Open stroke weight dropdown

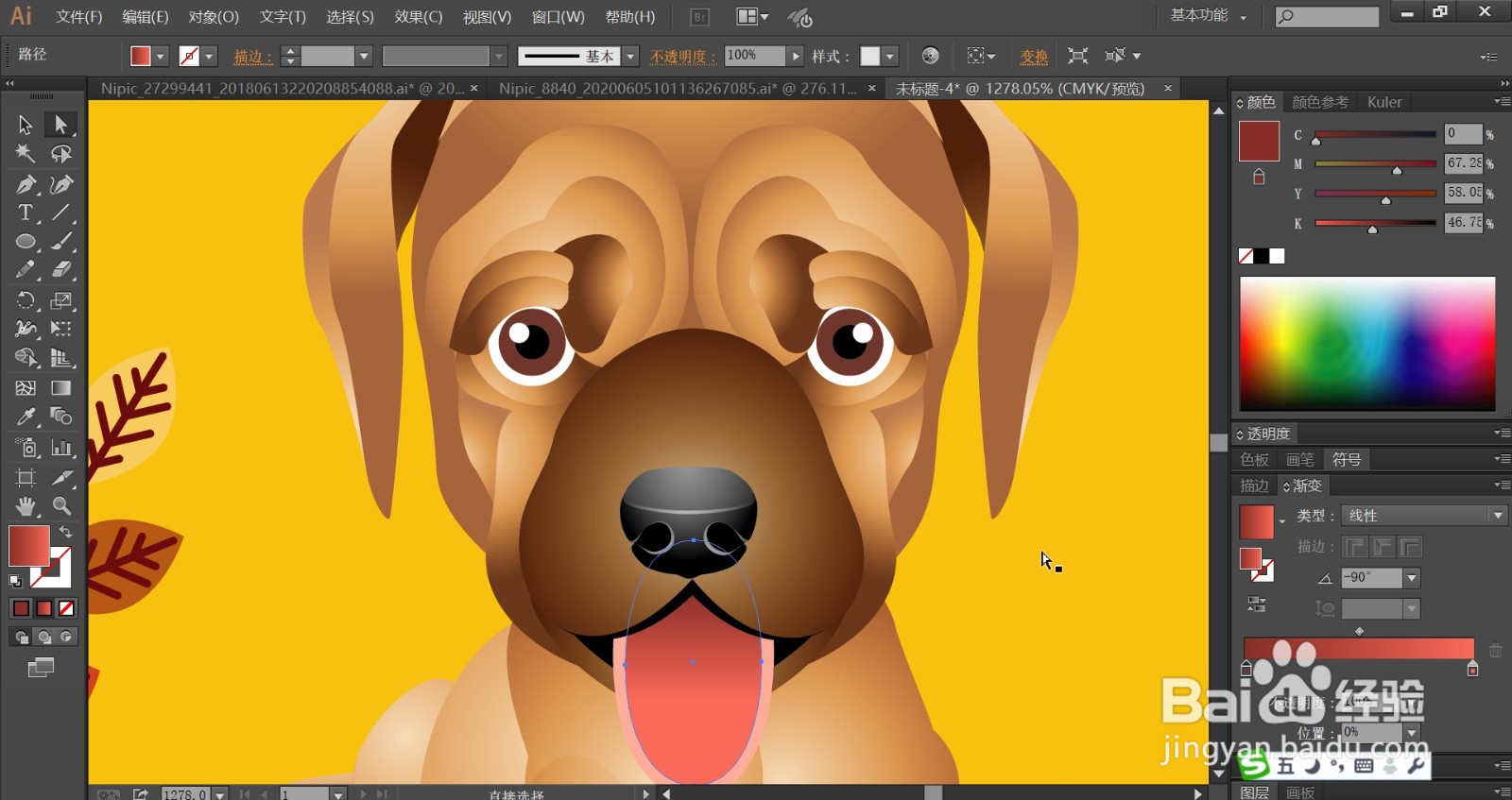click(364, 57)
